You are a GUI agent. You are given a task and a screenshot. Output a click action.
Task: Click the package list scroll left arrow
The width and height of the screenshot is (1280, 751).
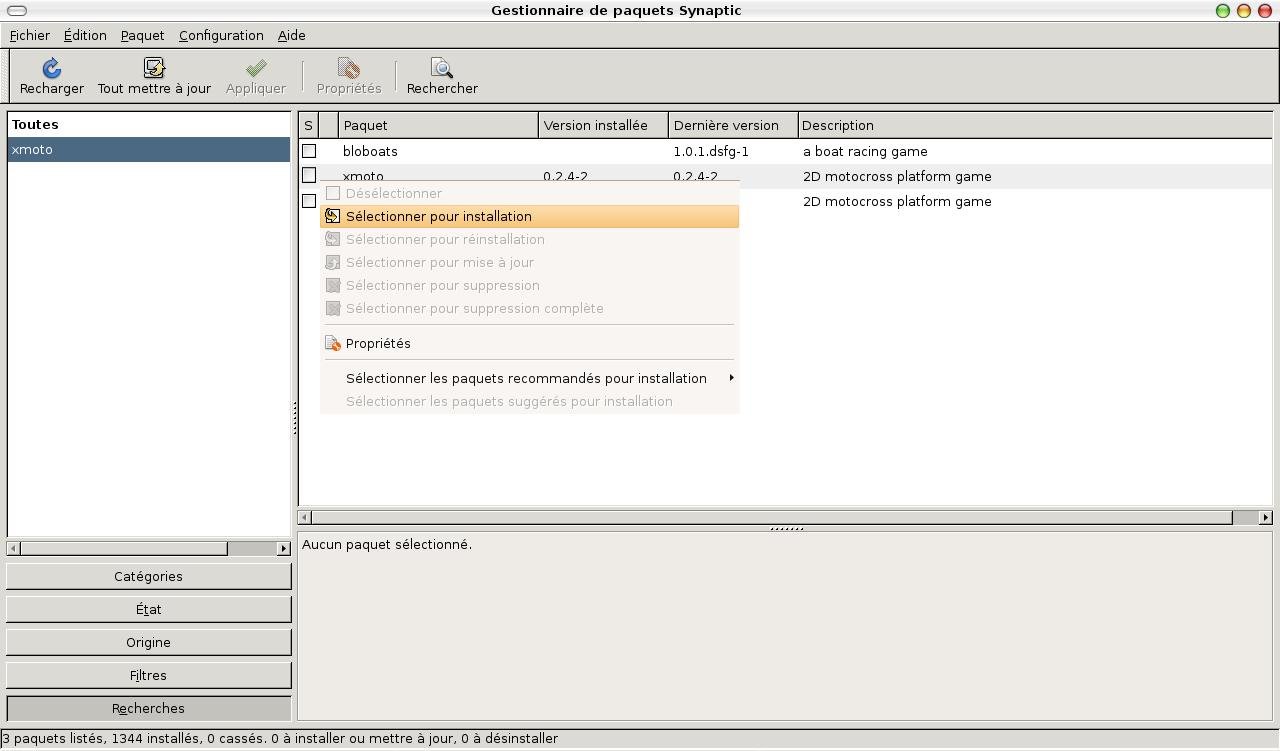[305, 517]
